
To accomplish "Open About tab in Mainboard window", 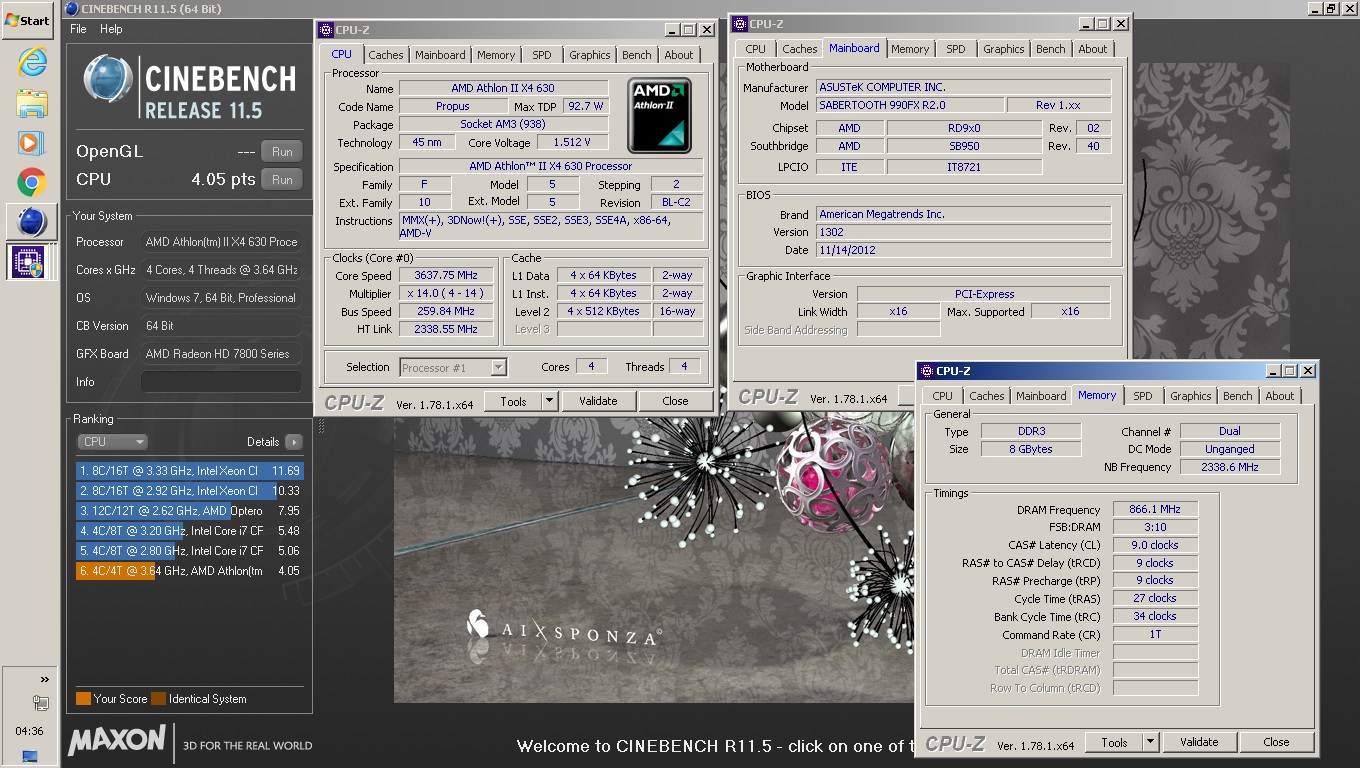I will pyautogui.click(x=1093, y=49).
